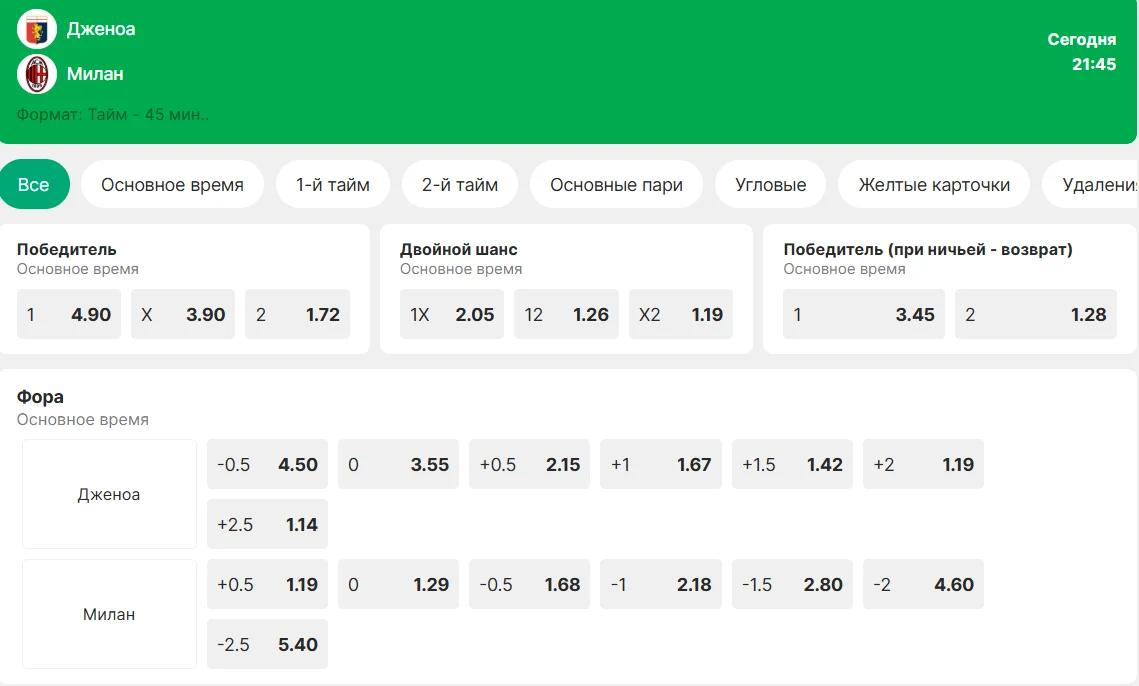Viewport: 1139px width, 686px height.
Task: Select Milan win odds 1.72
Action: tap(297, 315)
